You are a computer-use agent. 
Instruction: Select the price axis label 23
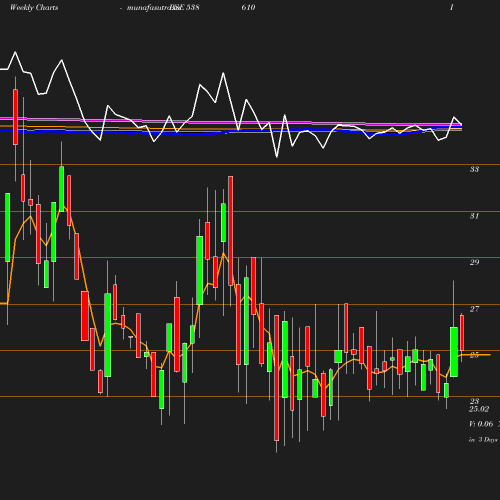pos(474,401)
